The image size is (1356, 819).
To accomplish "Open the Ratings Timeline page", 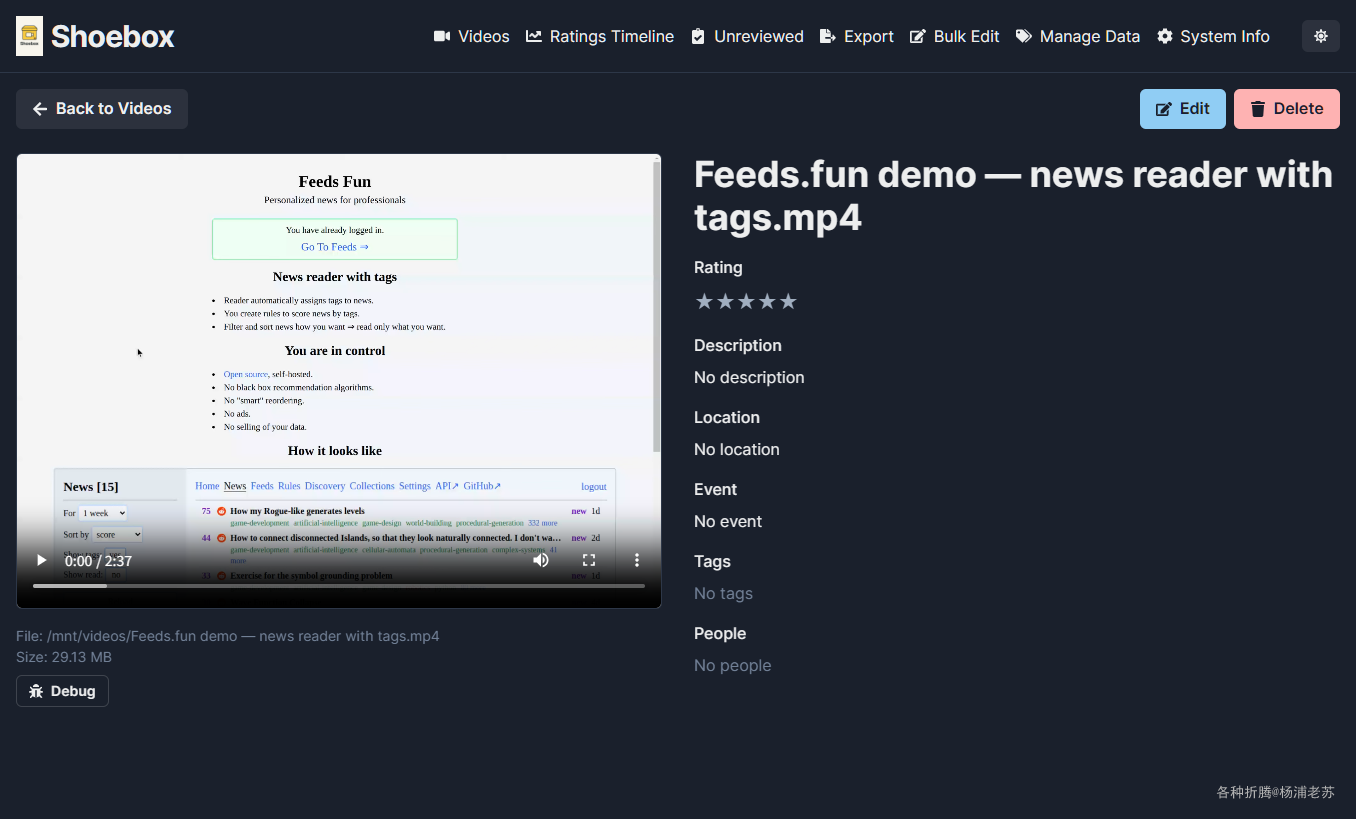I will point(600,36).
